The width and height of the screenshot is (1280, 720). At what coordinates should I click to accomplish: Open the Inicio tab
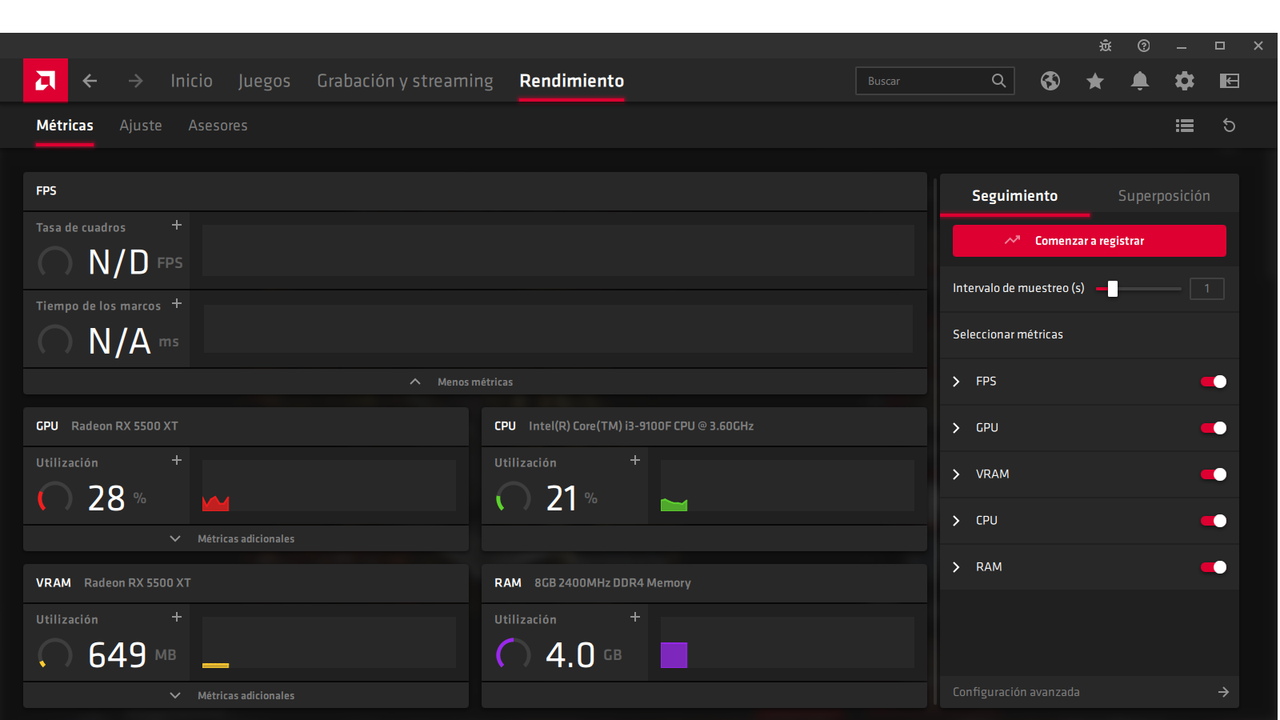coord(191,81)
